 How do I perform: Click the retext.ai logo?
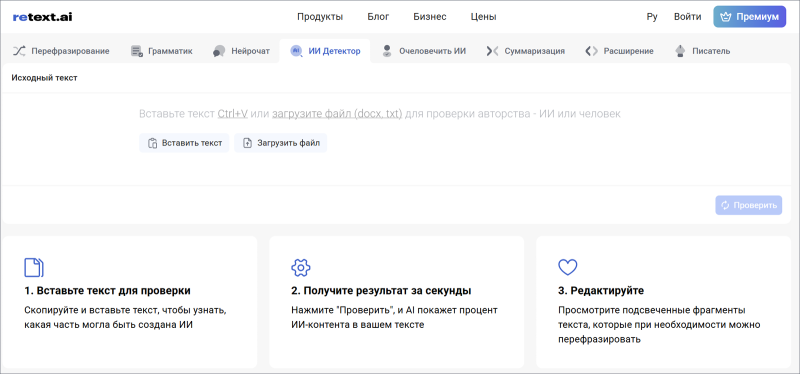pyautogui.click(x=42, y=17)
